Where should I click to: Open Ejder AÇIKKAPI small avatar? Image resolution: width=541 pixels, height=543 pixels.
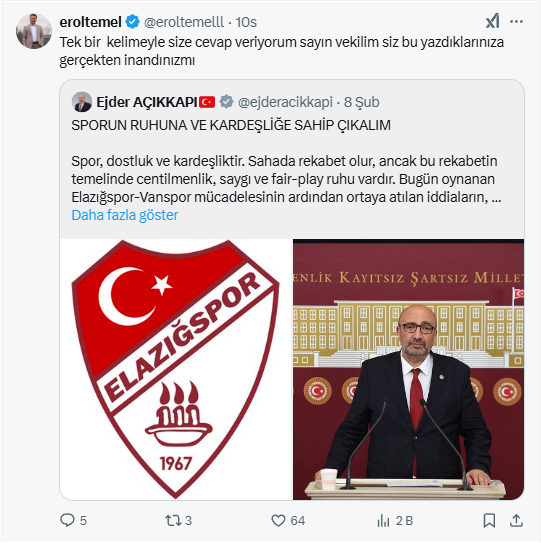tap(82, 102)
